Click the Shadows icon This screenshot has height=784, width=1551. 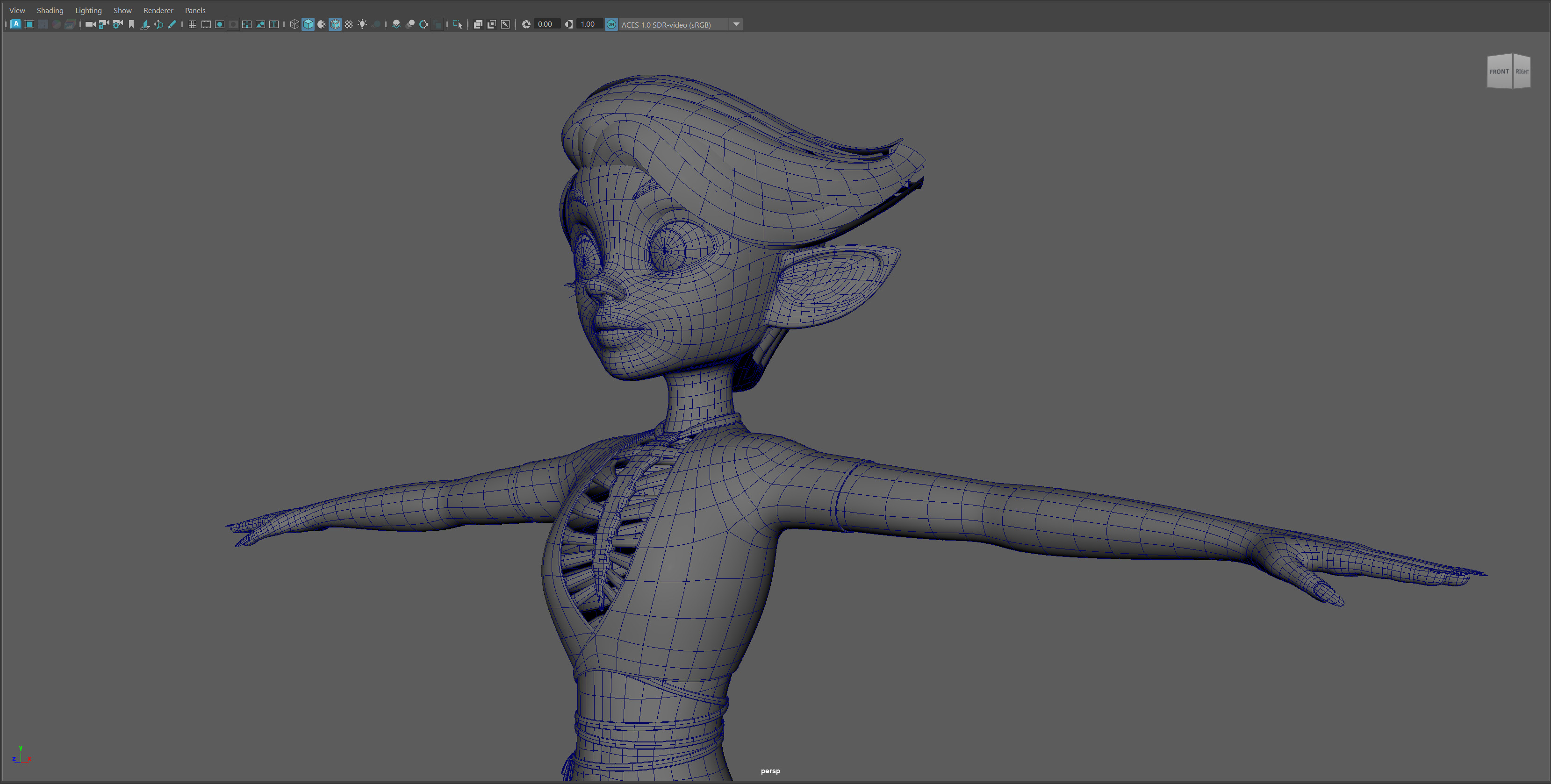[x=376, y=24]
